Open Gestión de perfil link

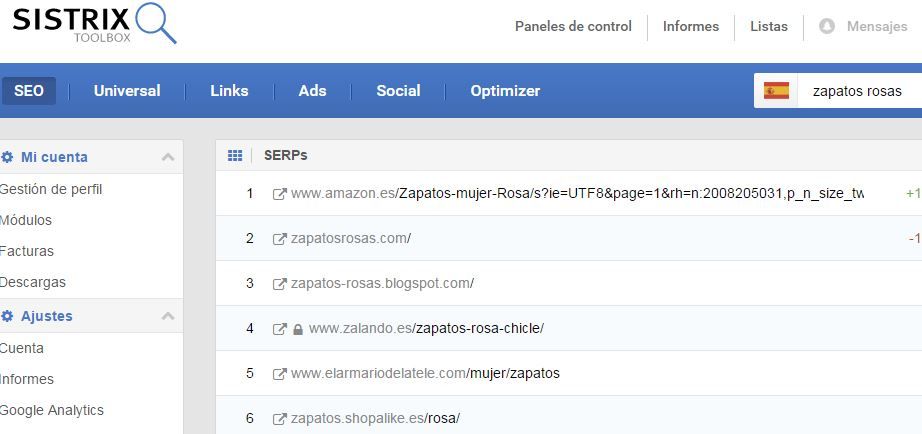[x=50, y=189]
